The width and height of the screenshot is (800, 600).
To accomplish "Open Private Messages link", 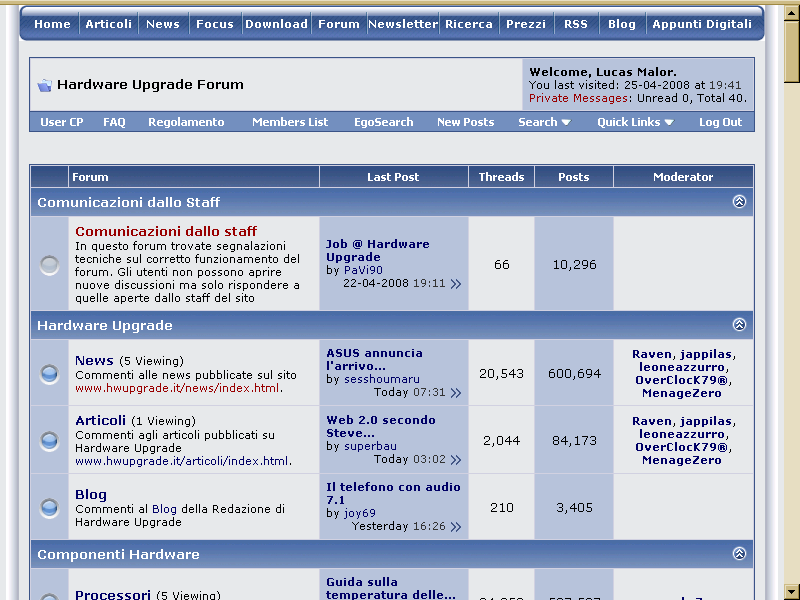I will [x=578, y=98].
